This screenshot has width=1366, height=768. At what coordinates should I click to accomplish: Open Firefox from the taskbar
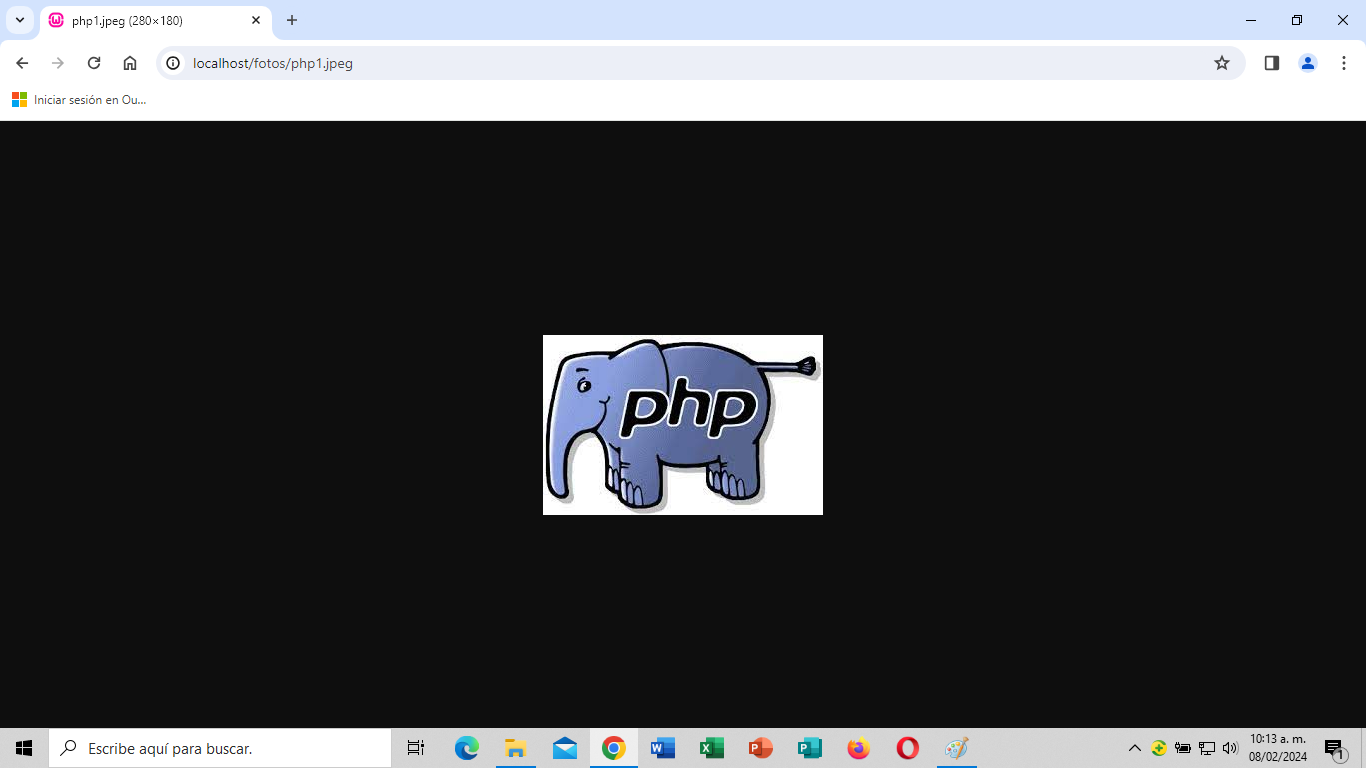click(x=858, y=748)
